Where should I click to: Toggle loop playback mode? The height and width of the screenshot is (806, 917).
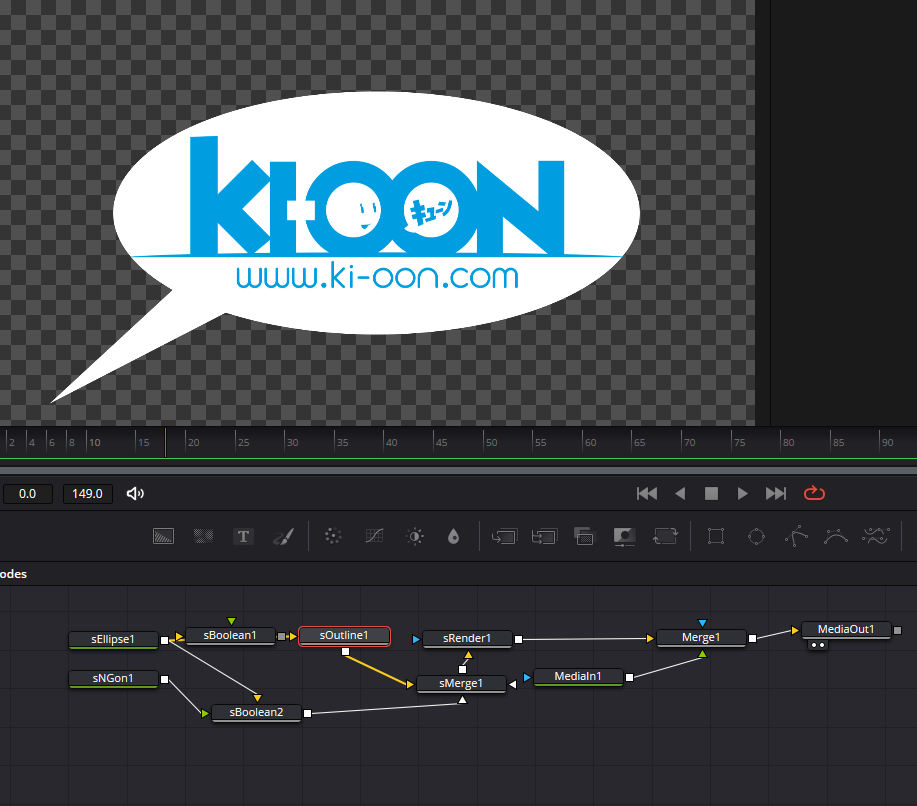click(814, 494)
